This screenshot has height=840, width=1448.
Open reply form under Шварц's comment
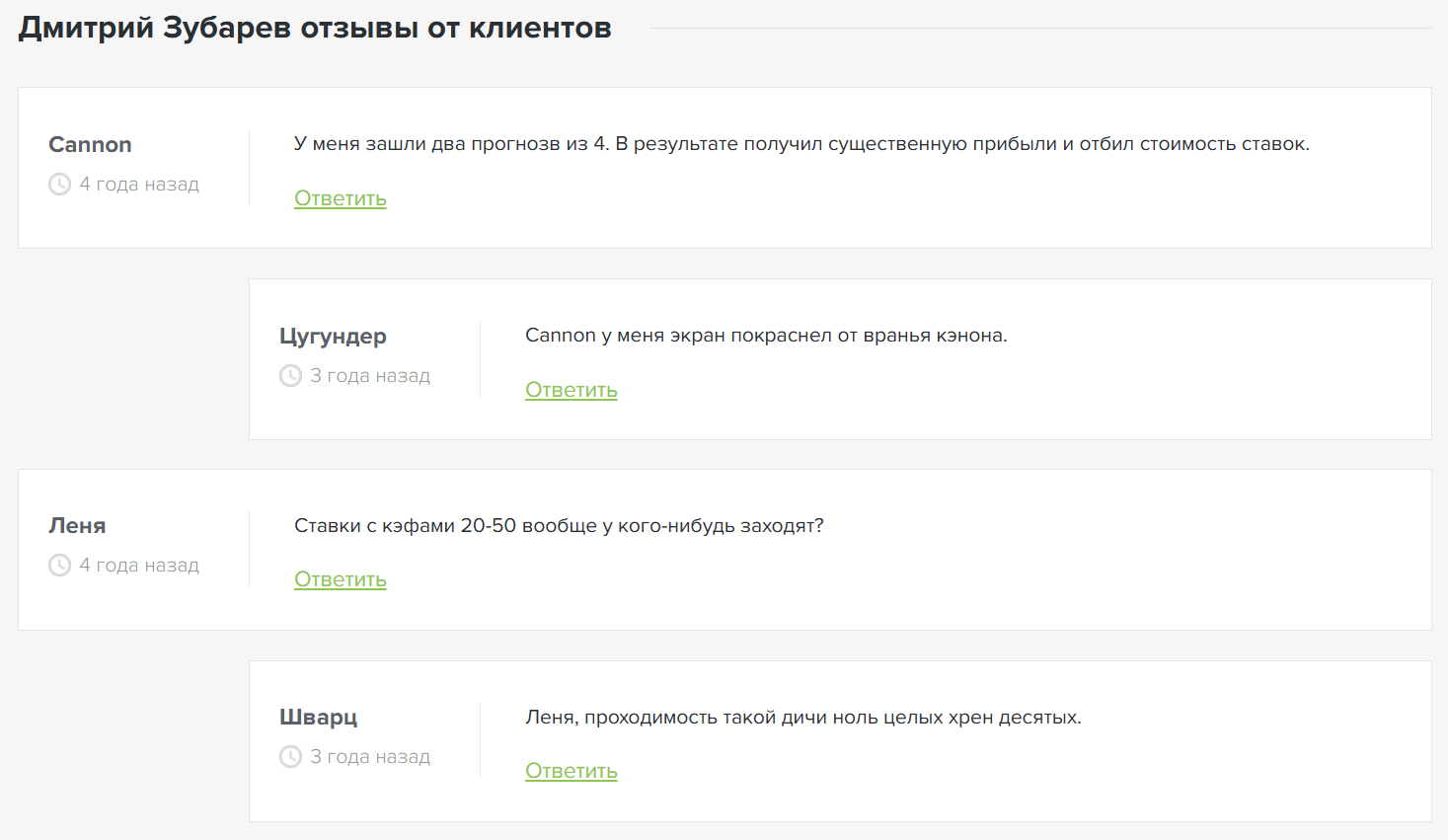(x=571, y=770)
